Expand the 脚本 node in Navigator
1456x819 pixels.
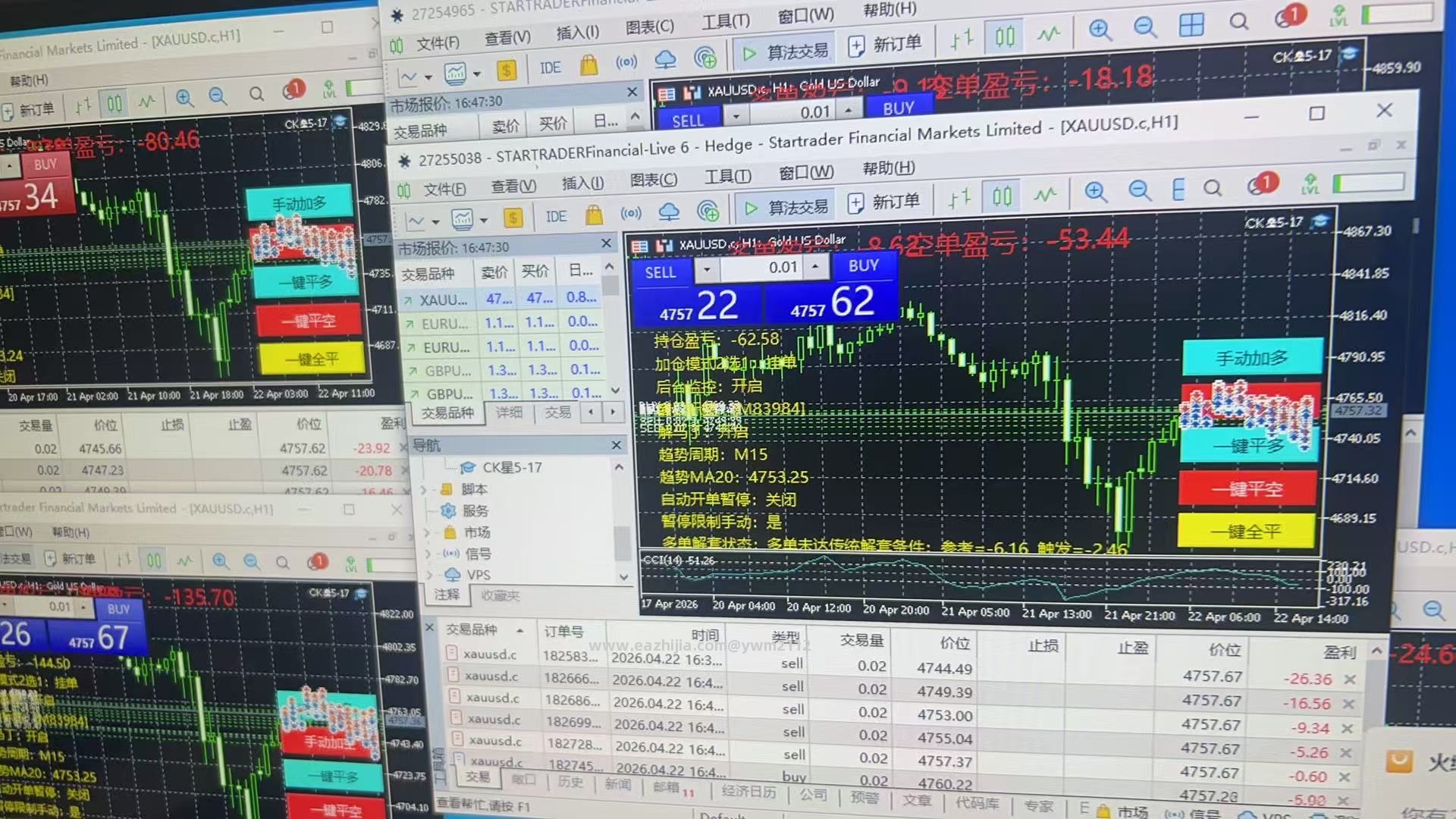[x=424, y=490]
